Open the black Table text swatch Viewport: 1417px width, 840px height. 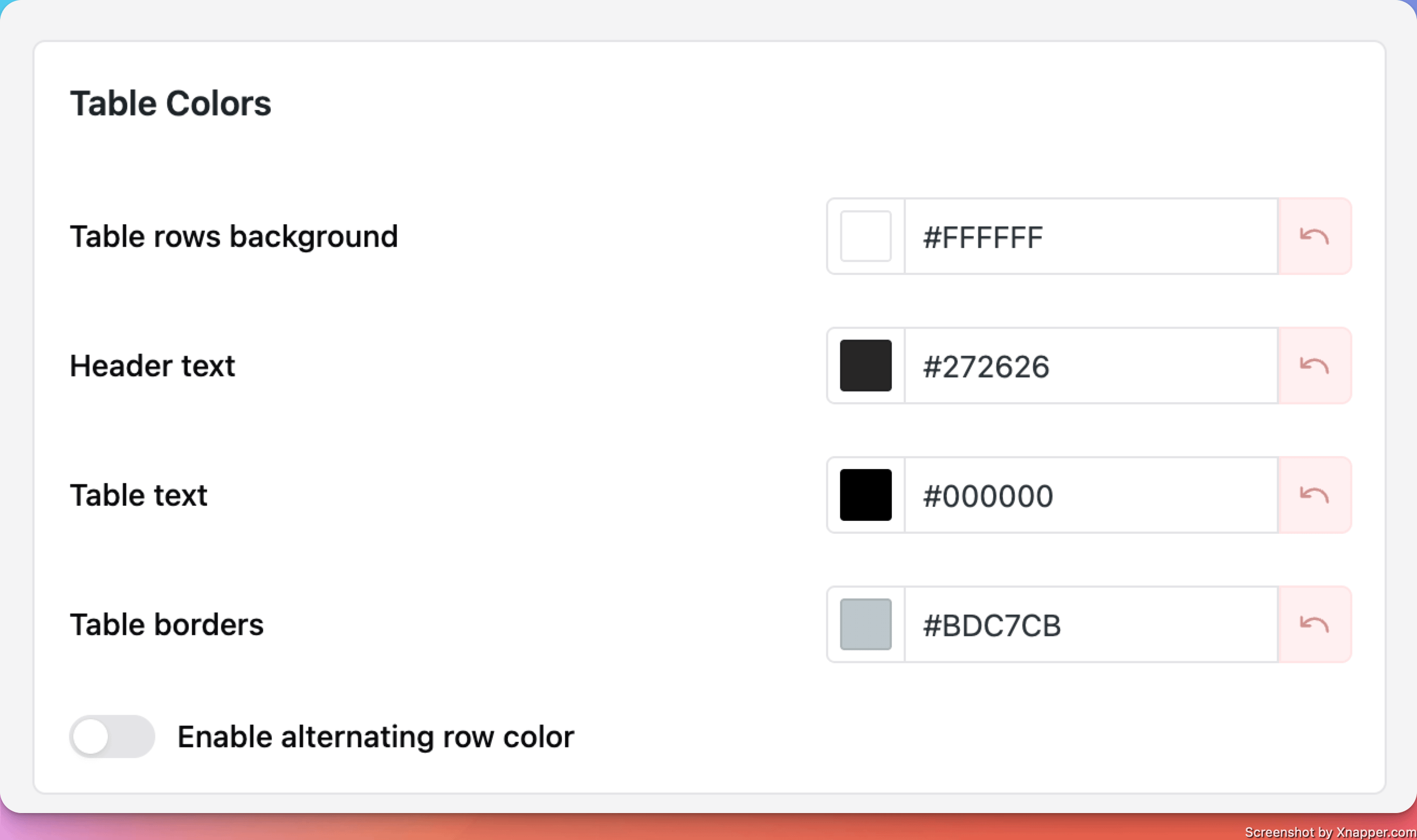click(x=865, y=495)
